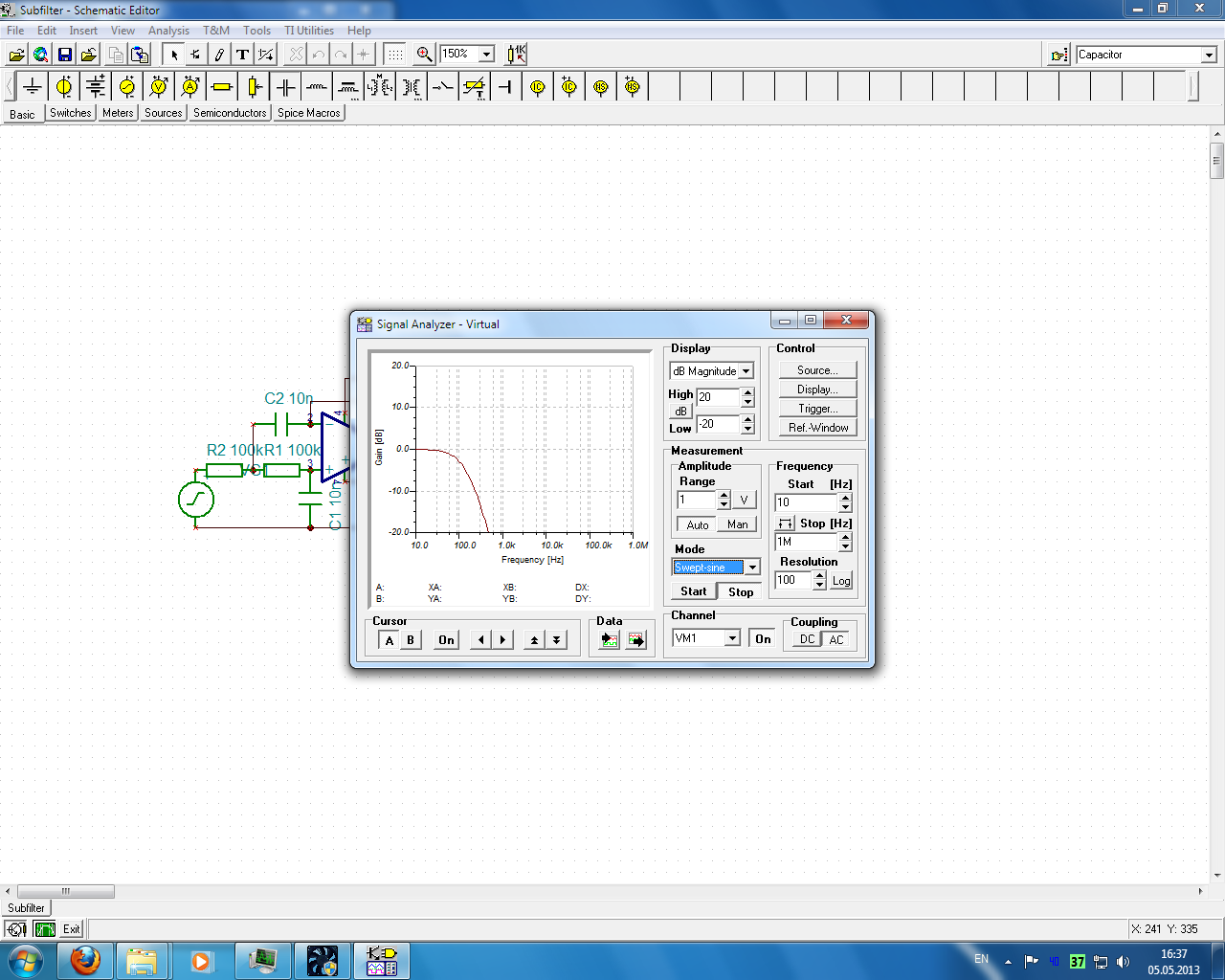Screen dimensions: 1225x980
Task: Select the transformer icon labeled M
Action: 380,87
